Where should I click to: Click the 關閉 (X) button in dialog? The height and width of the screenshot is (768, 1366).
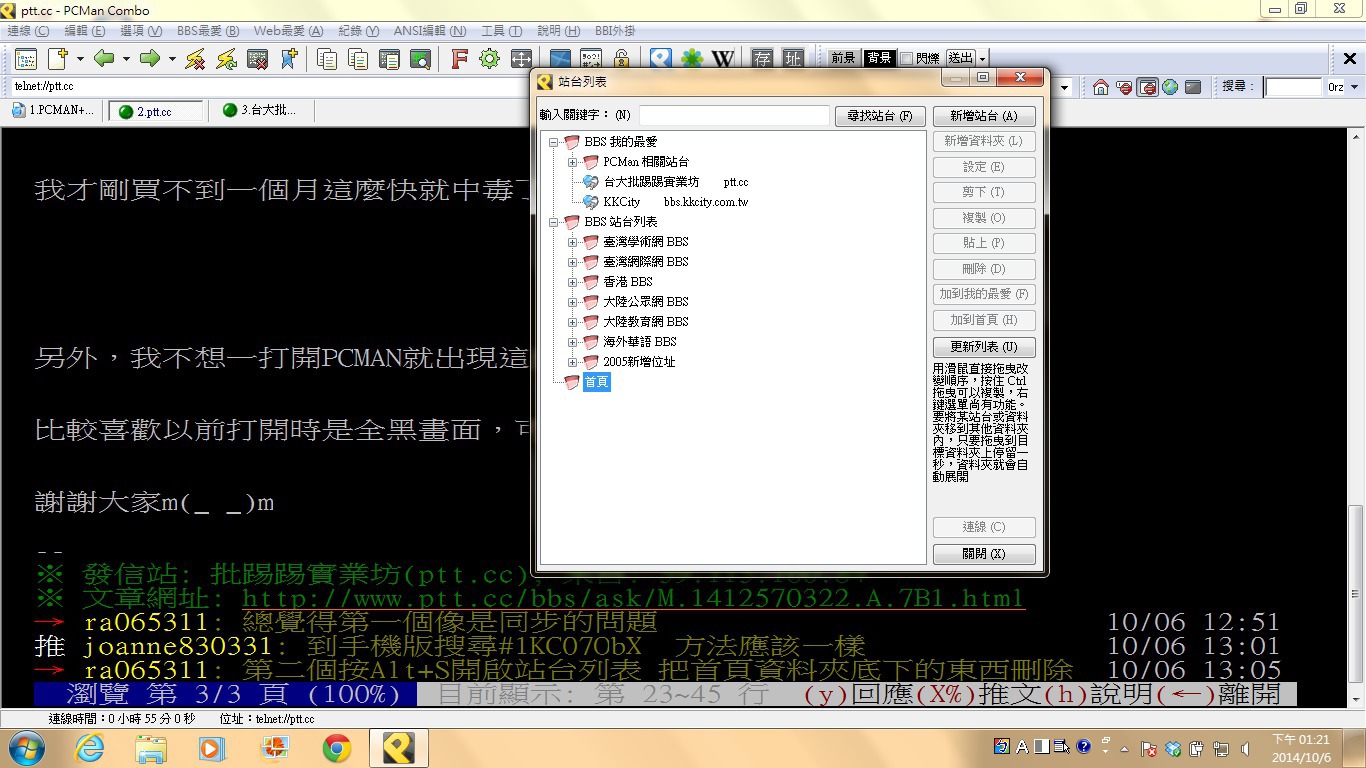pos(984,554)
